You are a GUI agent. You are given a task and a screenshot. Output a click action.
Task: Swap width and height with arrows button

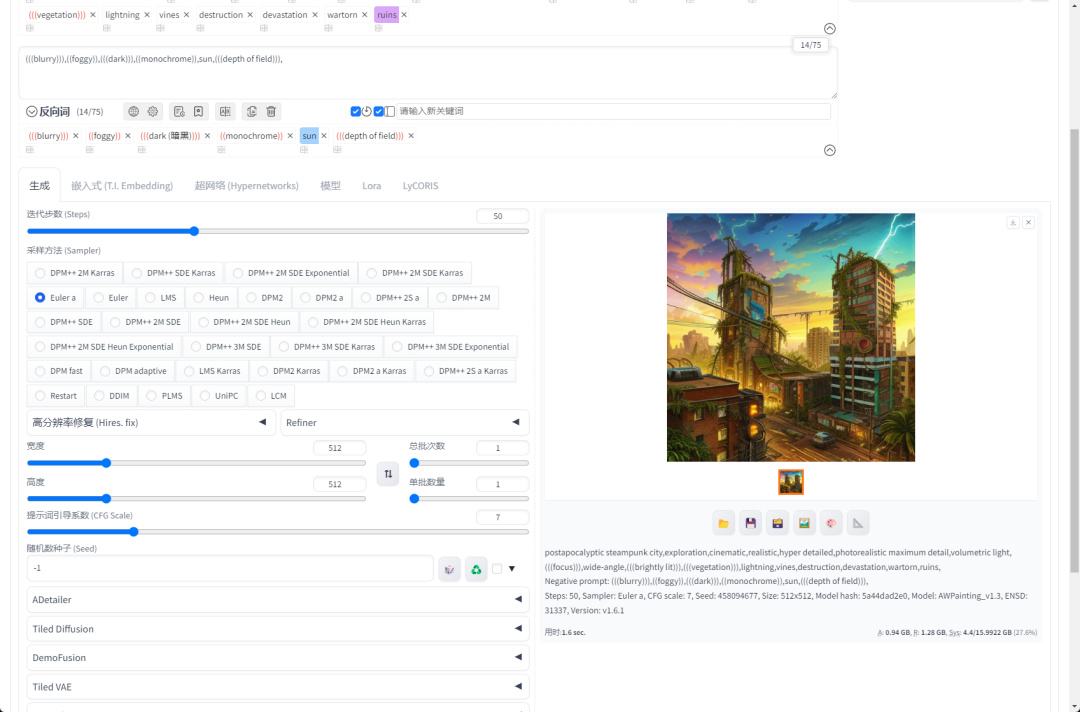tap(388, 474)
